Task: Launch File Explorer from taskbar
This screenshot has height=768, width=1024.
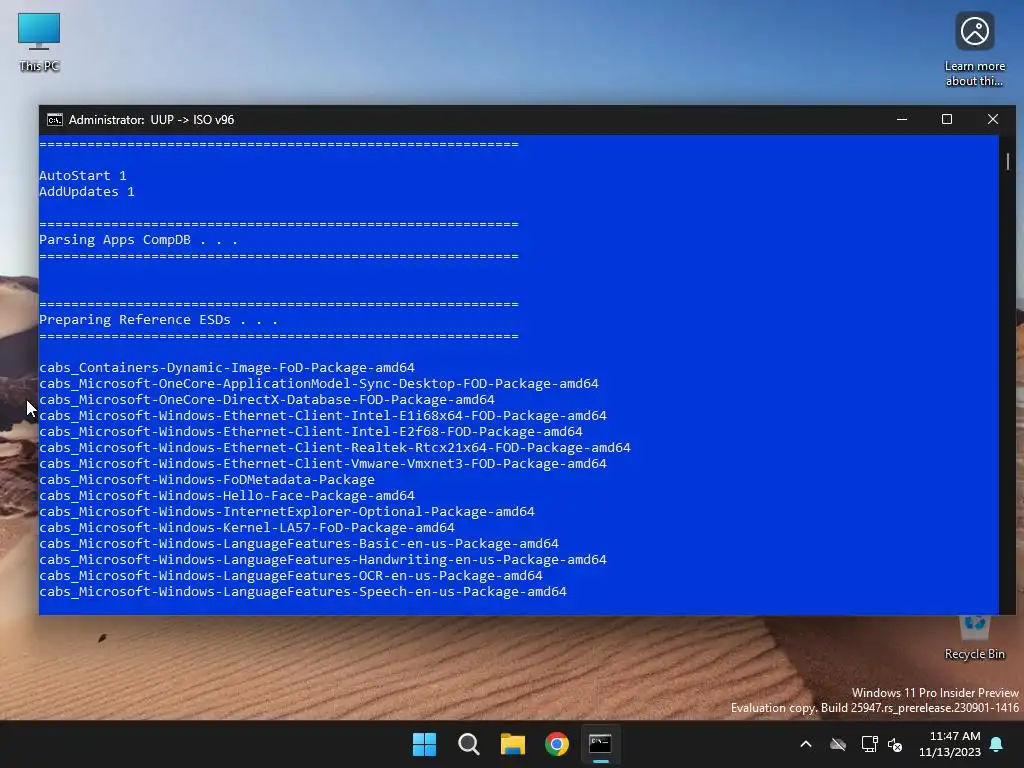Action: click(x=513, y=744)
